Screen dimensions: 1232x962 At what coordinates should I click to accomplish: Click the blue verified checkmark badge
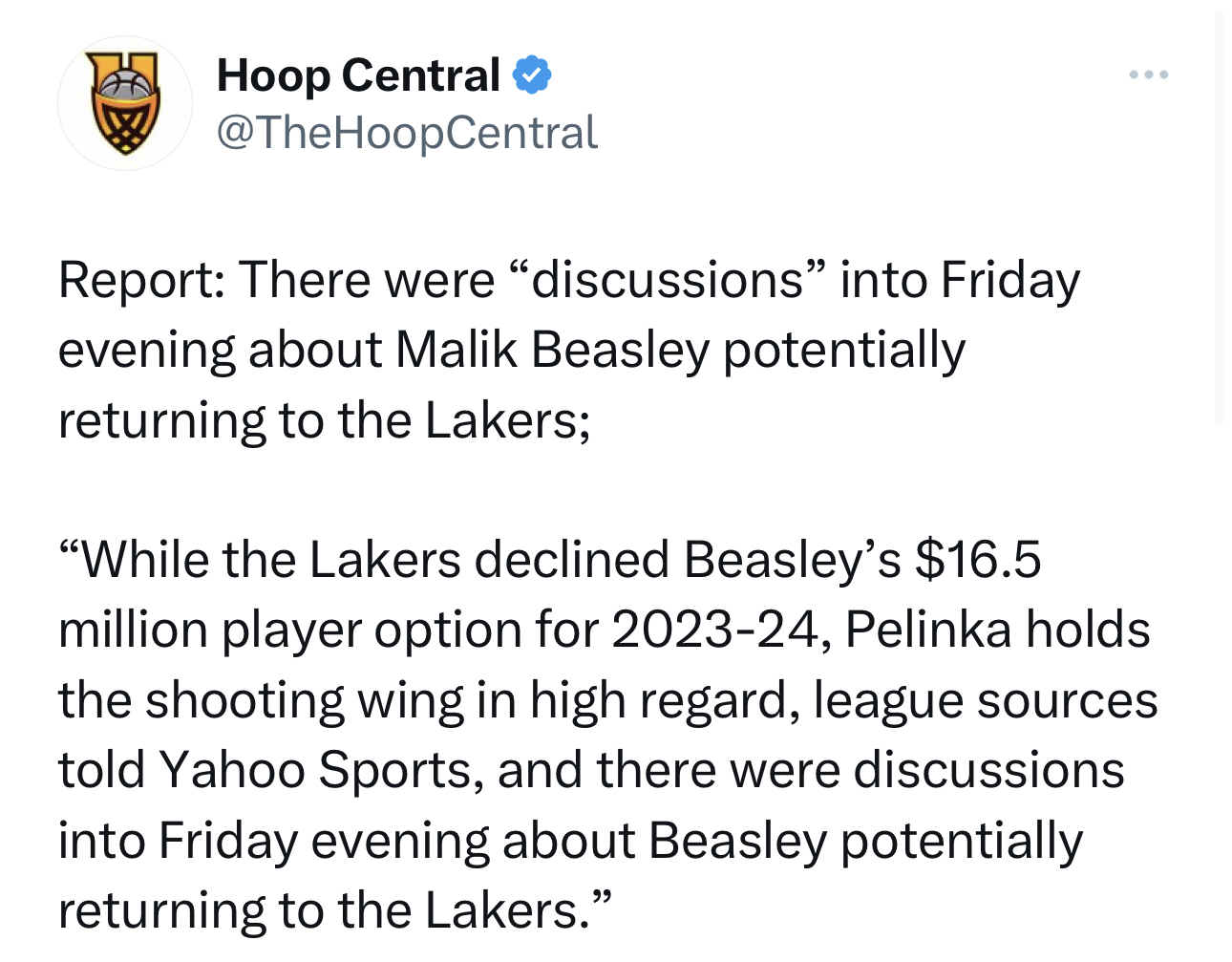pos(532,75)
